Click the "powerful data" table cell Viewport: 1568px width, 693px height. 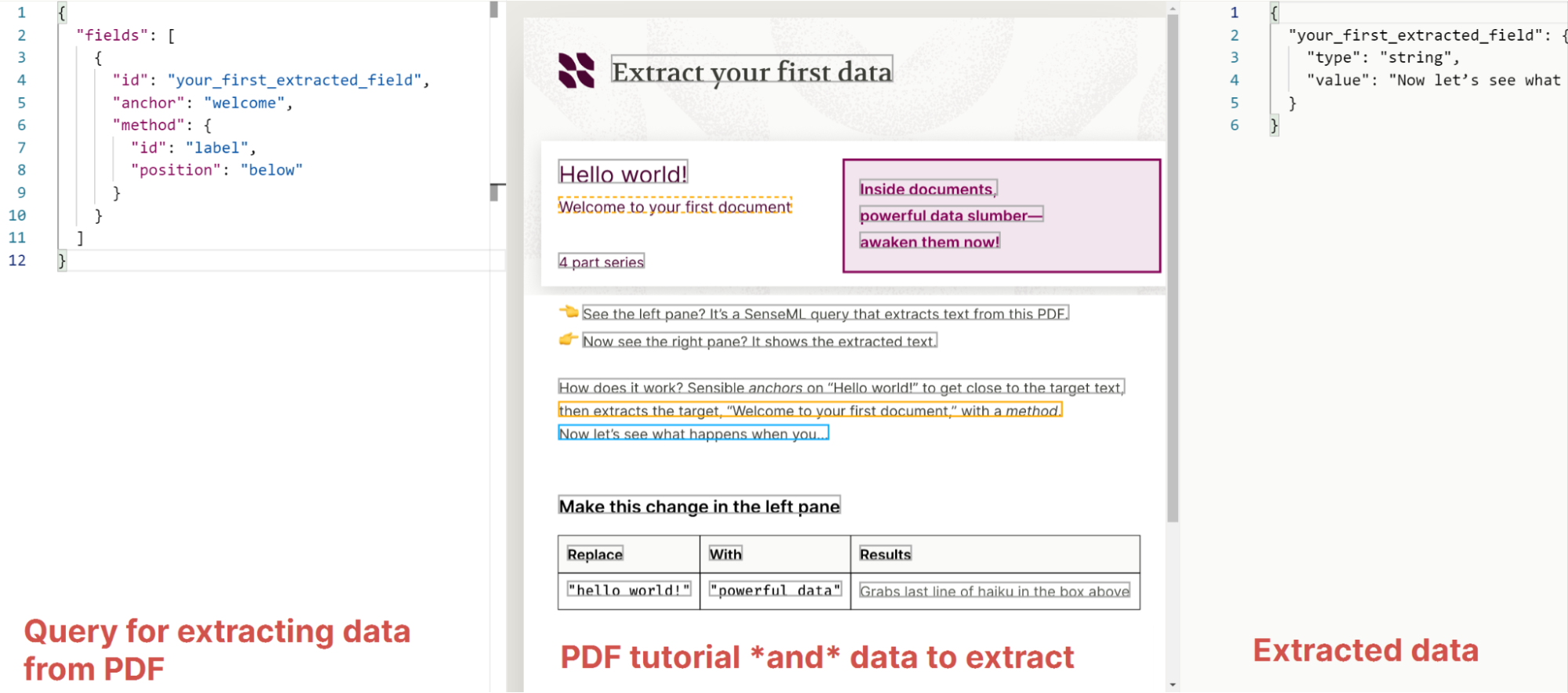(x=775, y=590)
